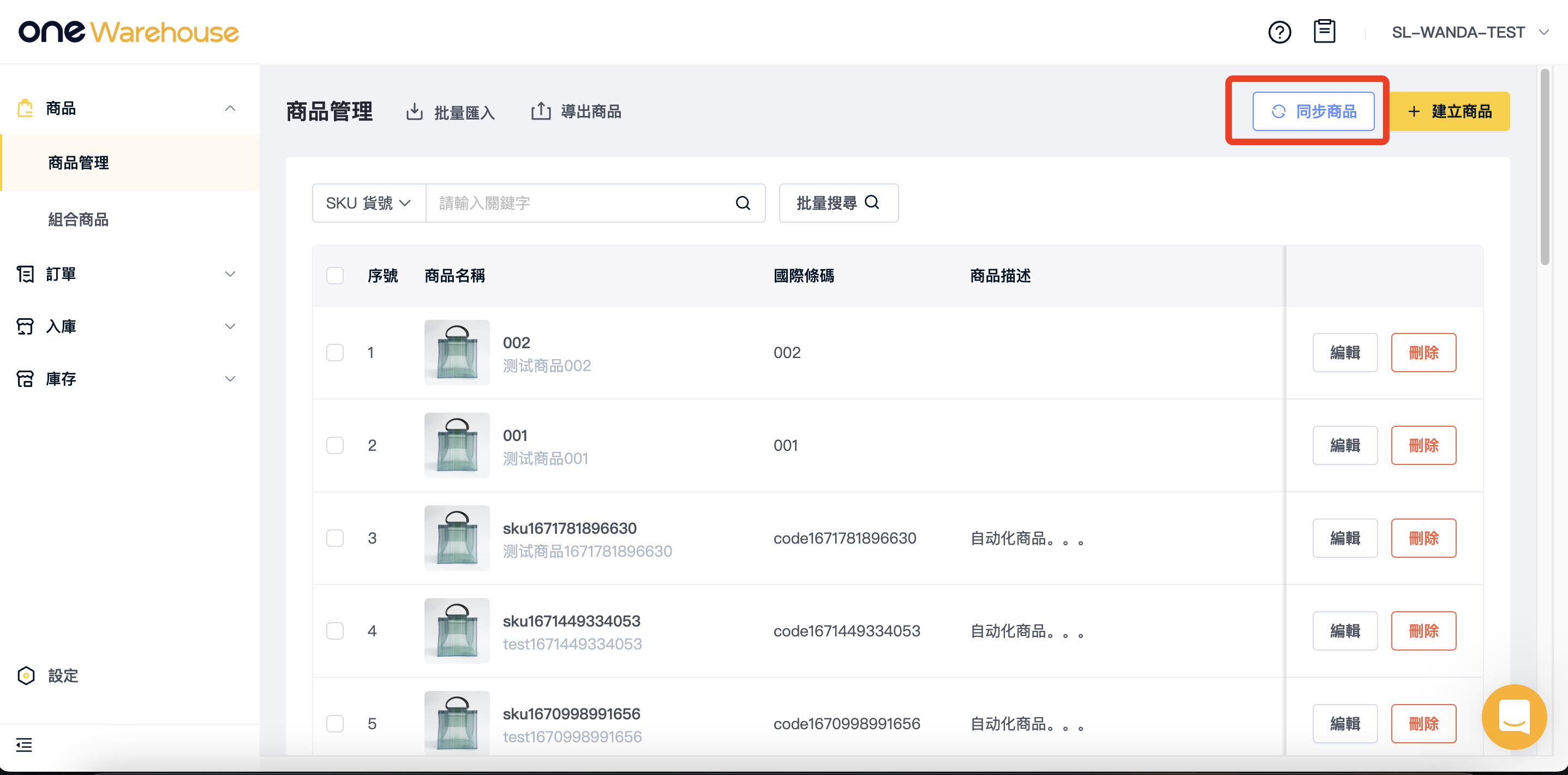Select checkbox for sku1671449334053 row
Screen dimensions: 1568x775
335,631
